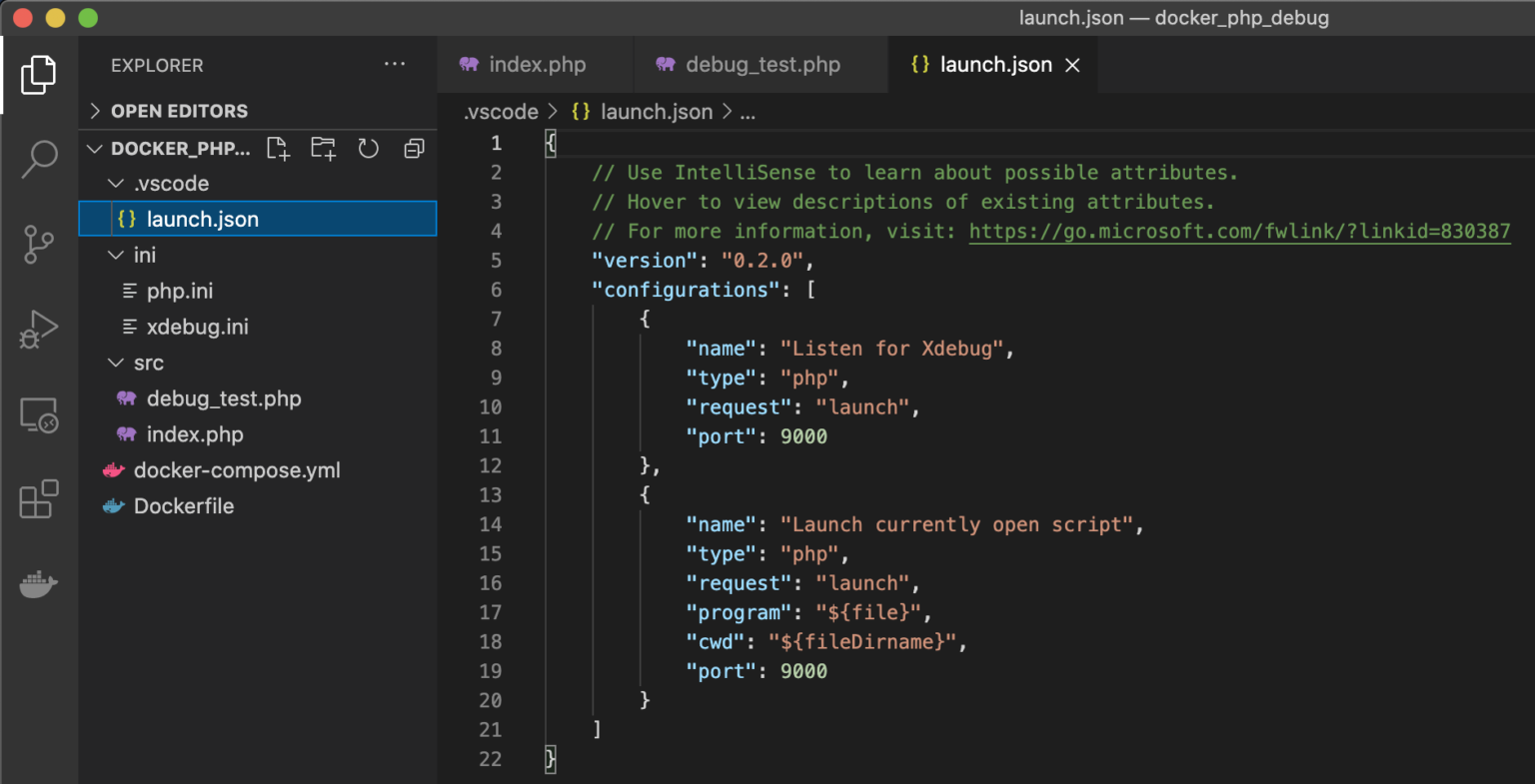Click port value 9000 on line 19

[803, 672]
